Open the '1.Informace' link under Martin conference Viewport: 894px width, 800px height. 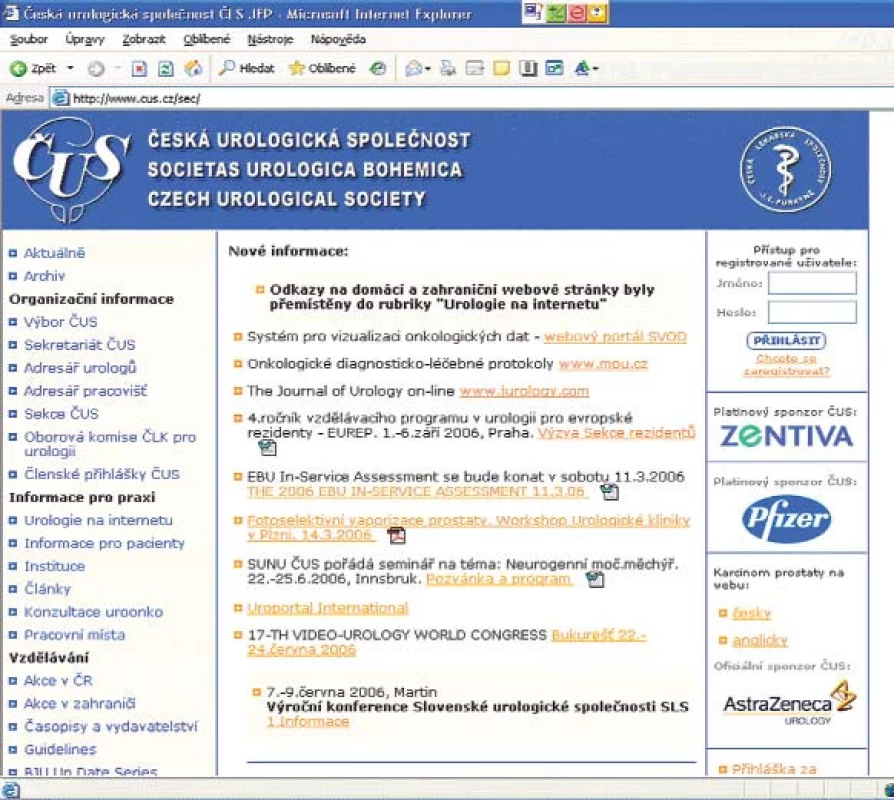click(x=308, y=722)
